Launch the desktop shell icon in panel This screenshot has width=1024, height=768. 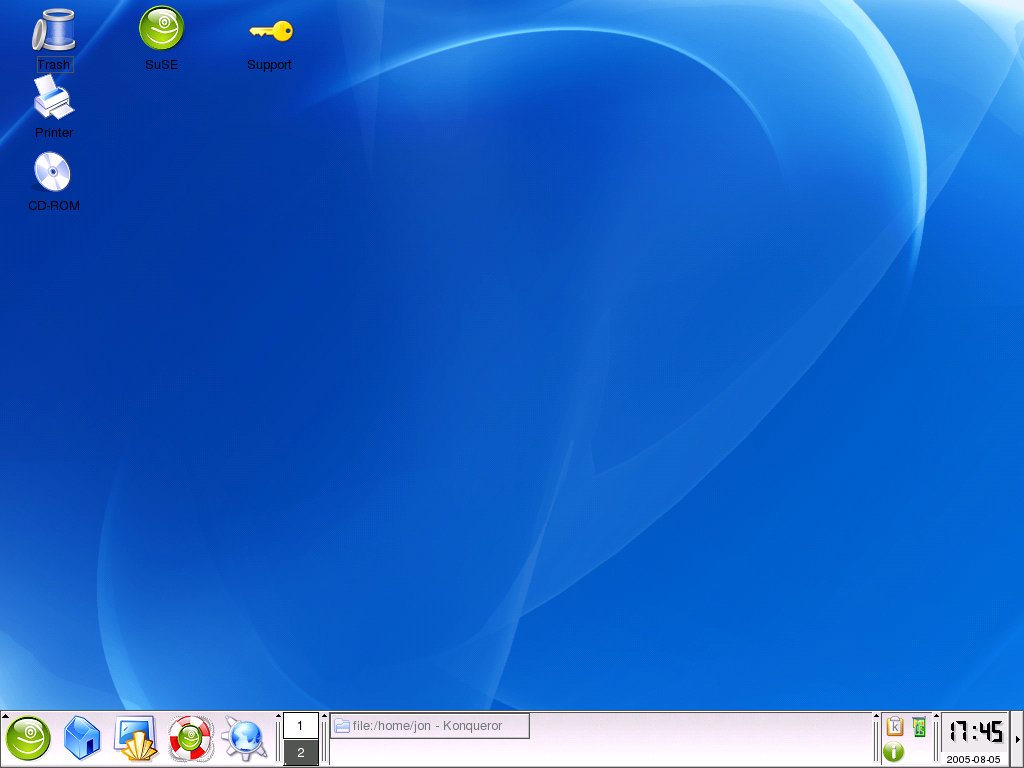135,739
